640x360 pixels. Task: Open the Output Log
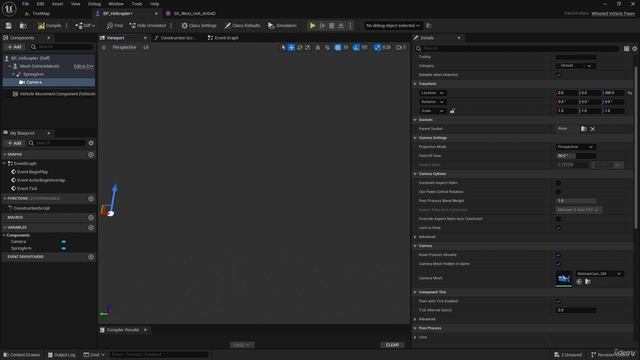tap(61, 355)
